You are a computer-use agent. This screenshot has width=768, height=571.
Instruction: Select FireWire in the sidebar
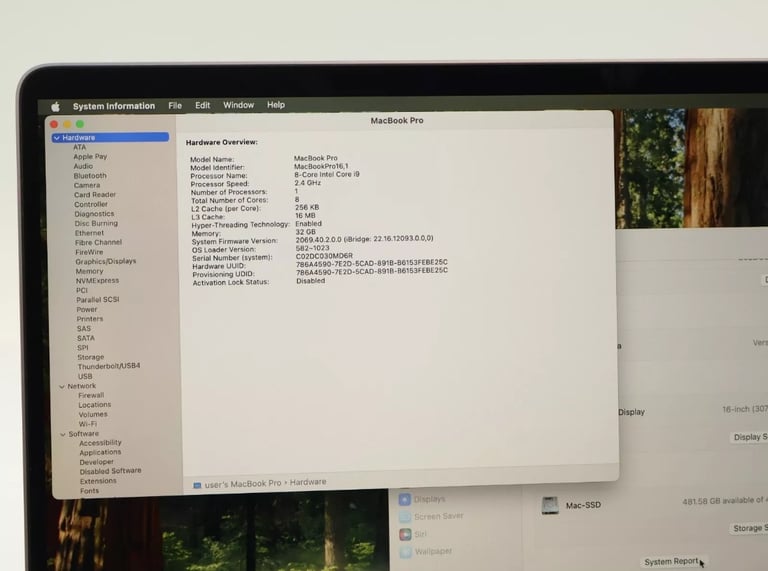pos(89,252)
